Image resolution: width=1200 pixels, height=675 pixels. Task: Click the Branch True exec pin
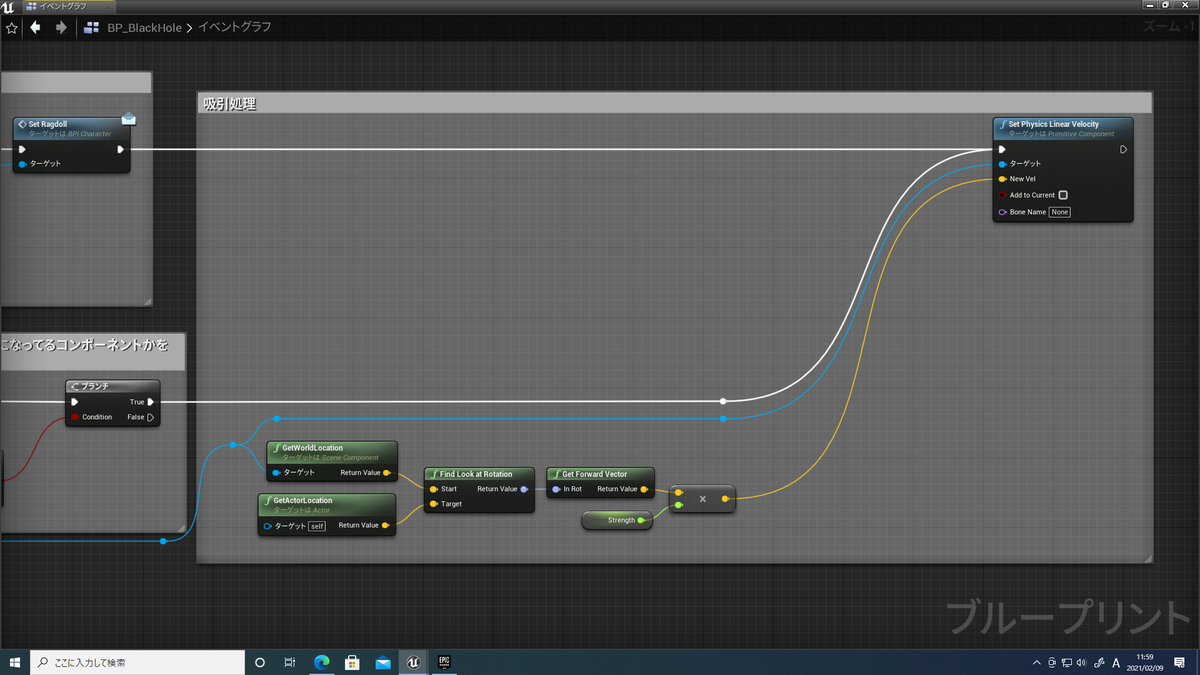[x=151, y=402]
